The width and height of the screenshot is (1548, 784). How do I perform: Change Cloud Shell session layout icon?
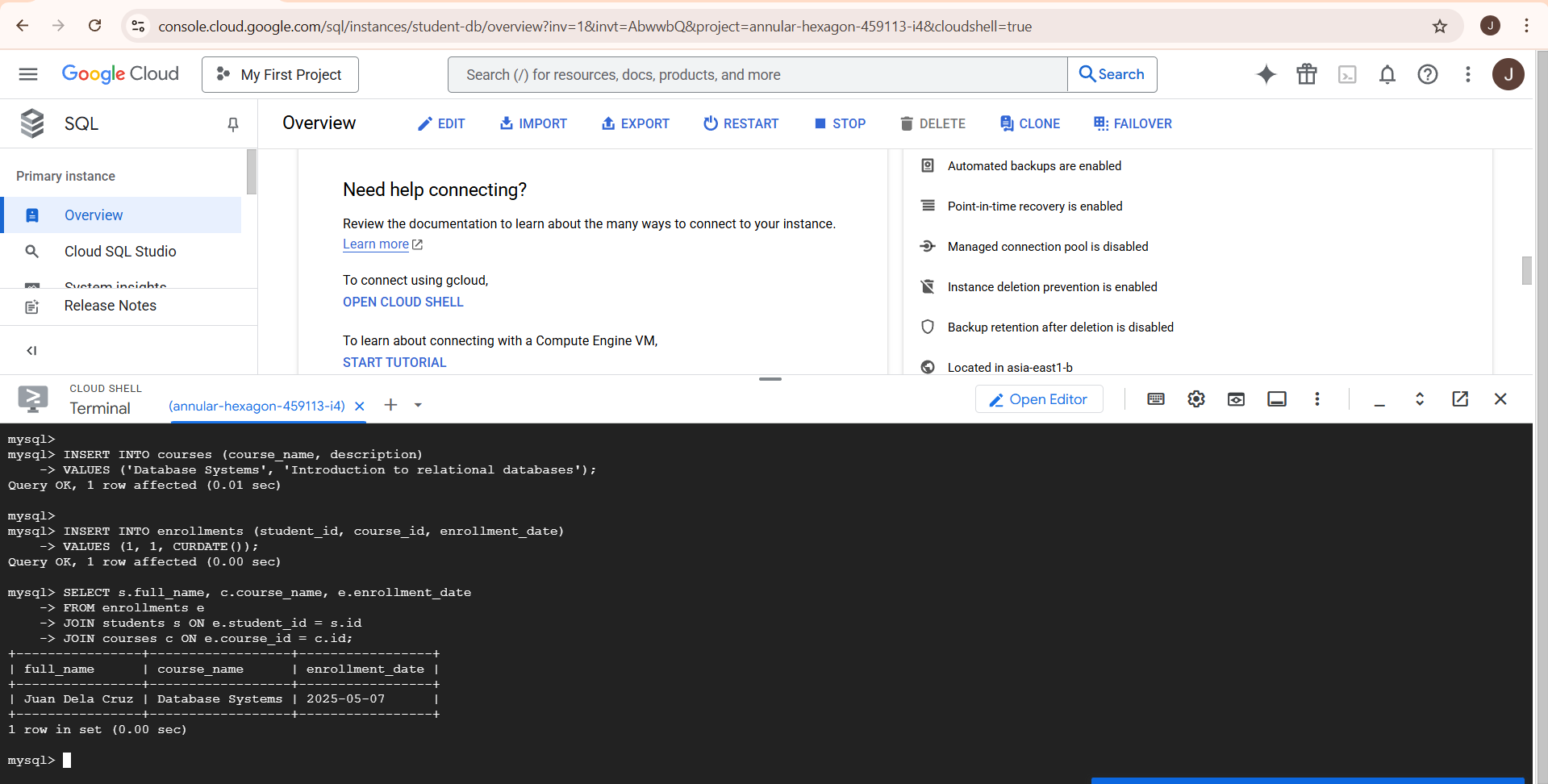(1277, 399)
